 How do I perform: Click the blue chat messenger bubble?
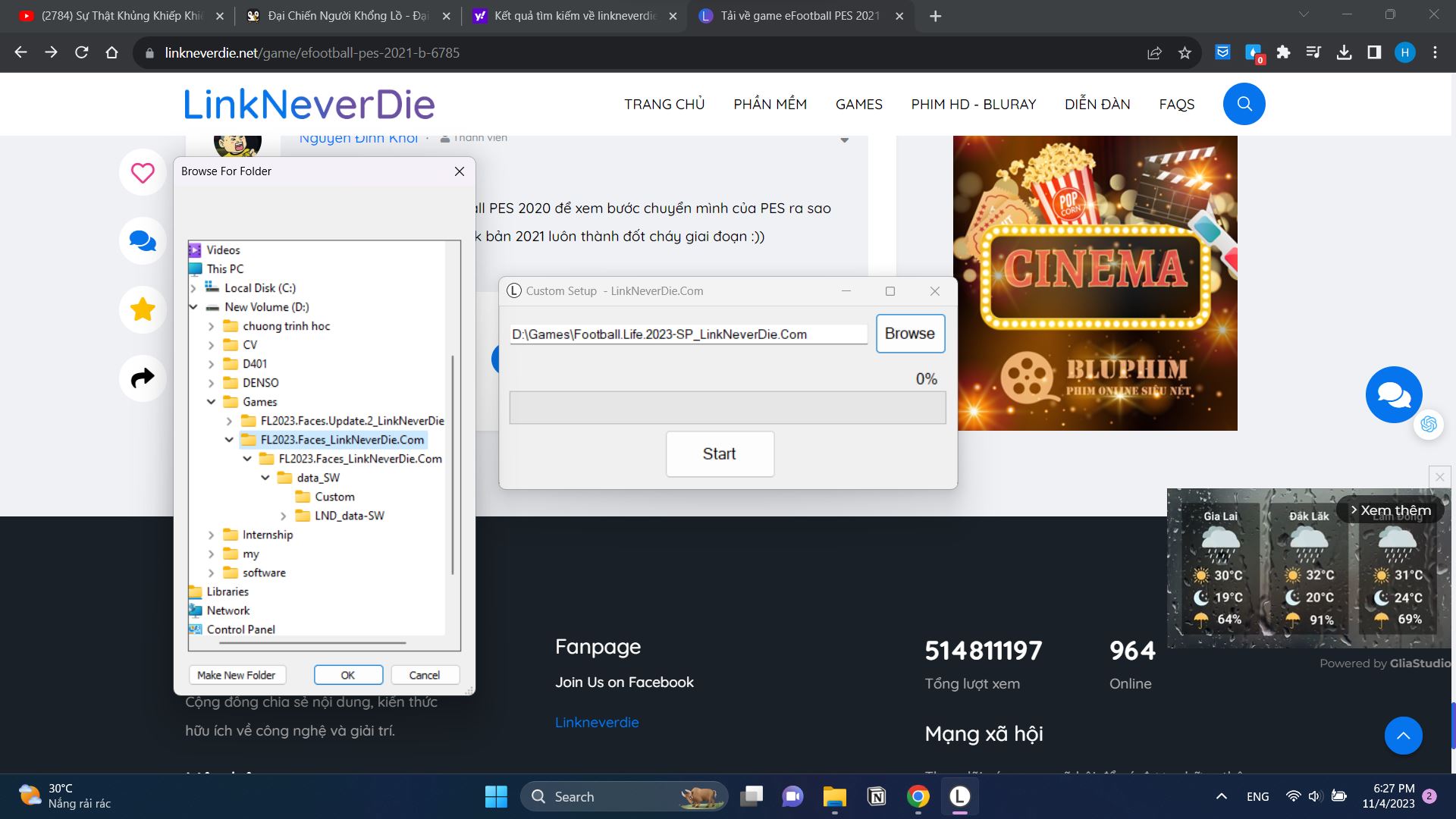point(1393,395)
